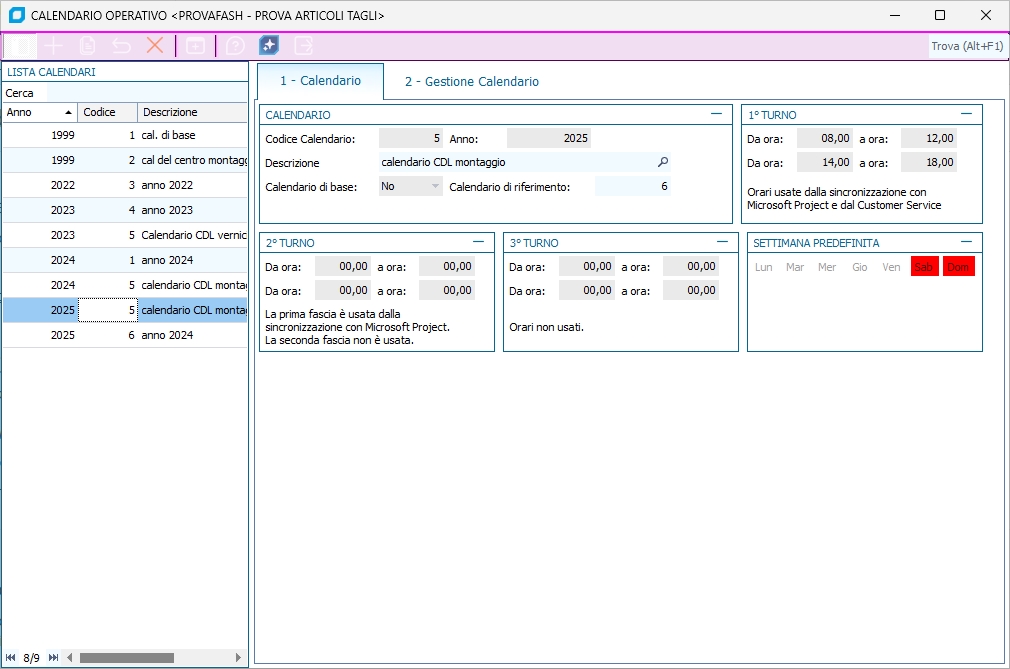This screenshot has width=1010, height=669.
Task: Click the help question mark icon
Action: (235, 45)
